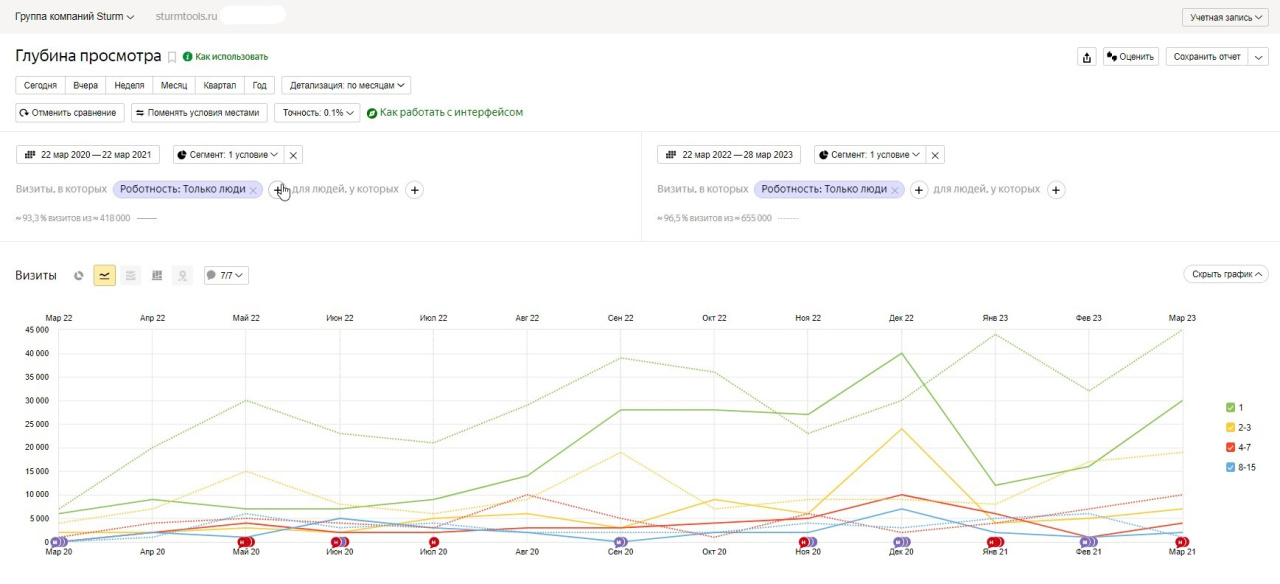Select the Сегодня period tab
Image resolution: width=1280 pixels, height=584 pixels.
[40, 86]
